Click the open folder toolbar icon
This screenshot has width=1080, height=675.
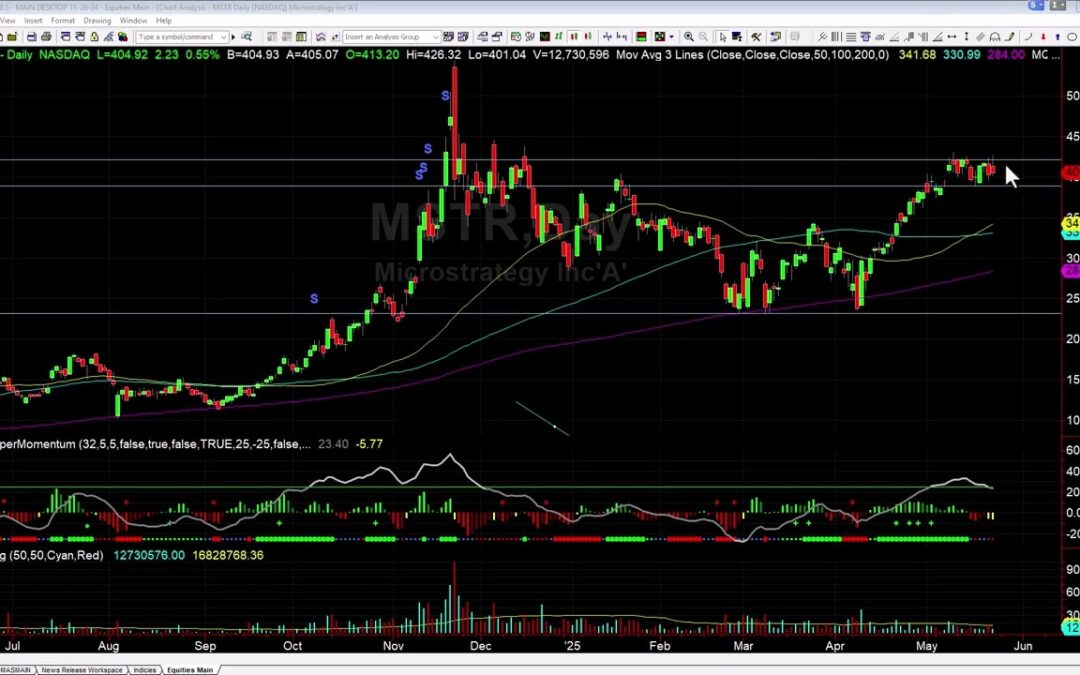click(12, 37)
